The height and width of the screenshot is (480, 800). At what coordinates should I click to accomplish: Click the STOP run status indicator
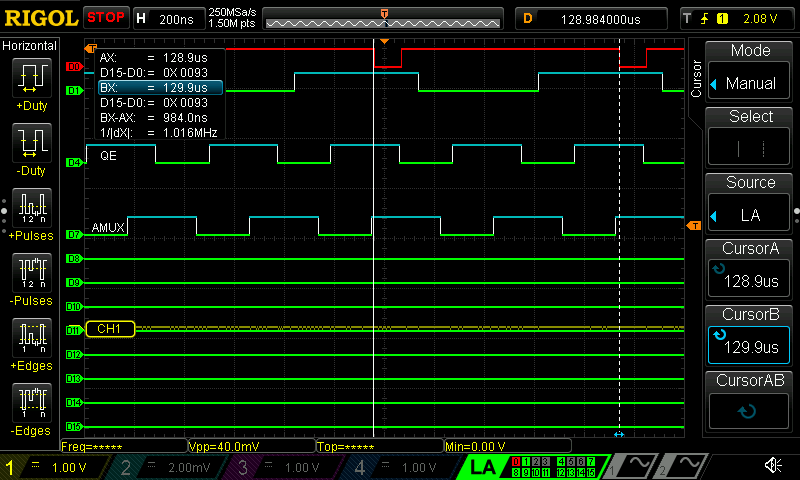[x=105, y=18]
